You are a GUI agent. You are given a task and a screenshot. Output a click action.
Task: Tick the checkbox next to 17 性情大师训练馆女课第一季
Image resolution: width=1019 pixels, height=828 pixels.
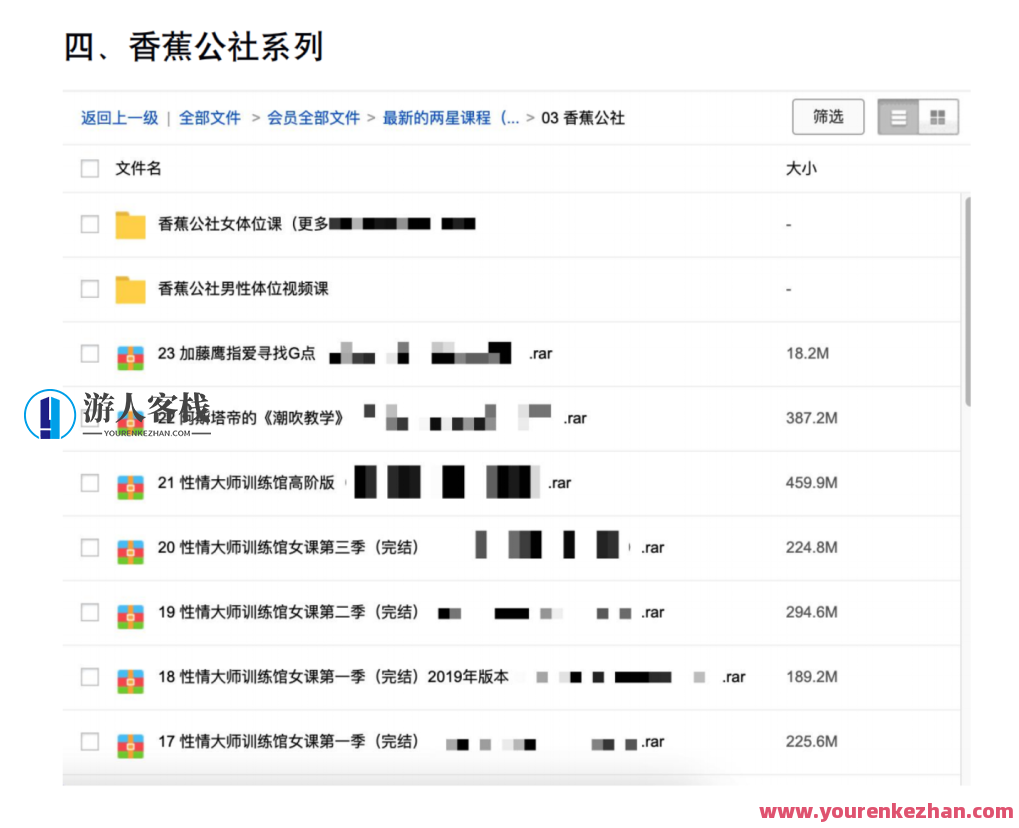(89, 741)
